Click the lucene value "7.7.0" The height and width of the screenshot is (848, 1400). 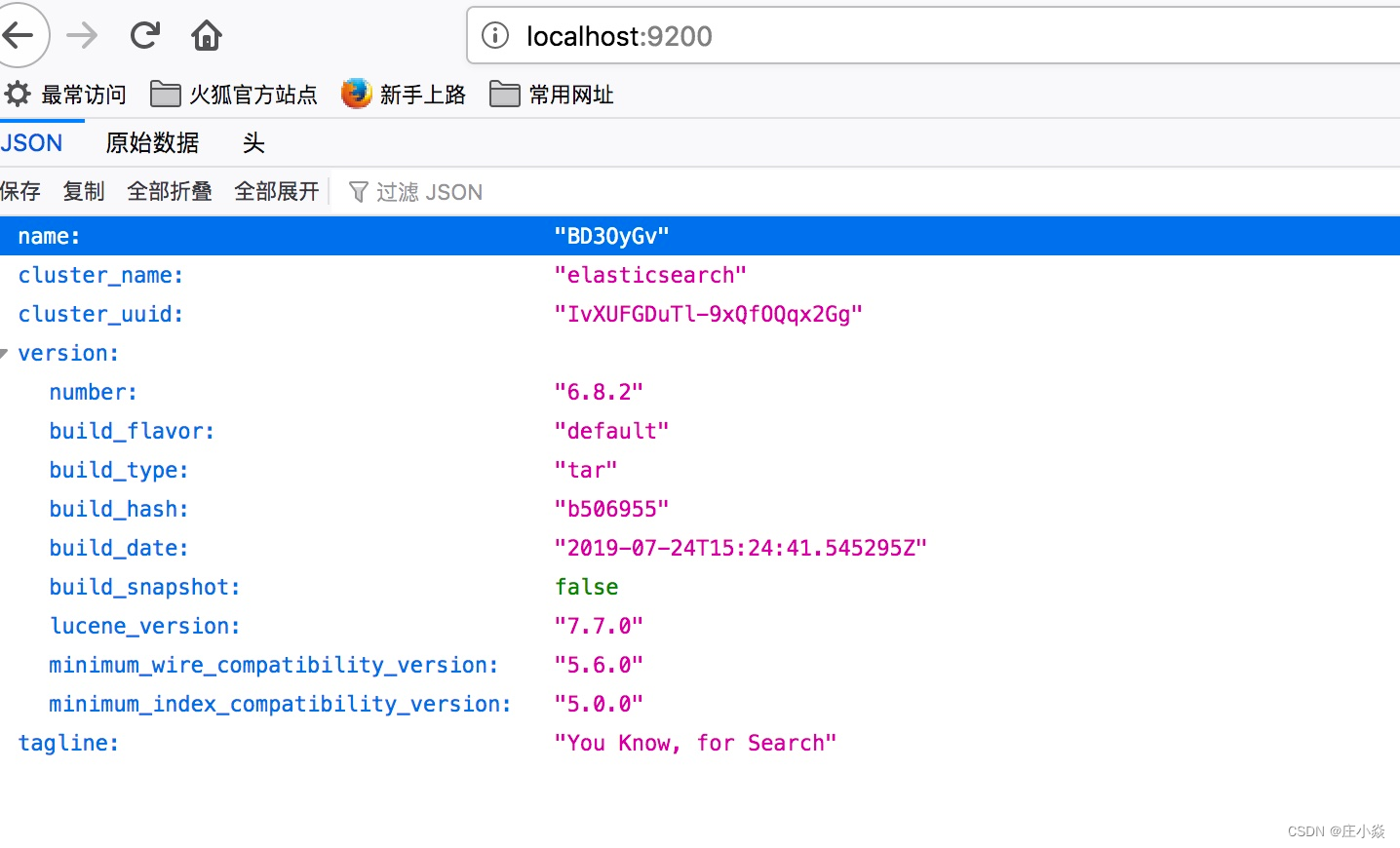click(x=599, y=626)
